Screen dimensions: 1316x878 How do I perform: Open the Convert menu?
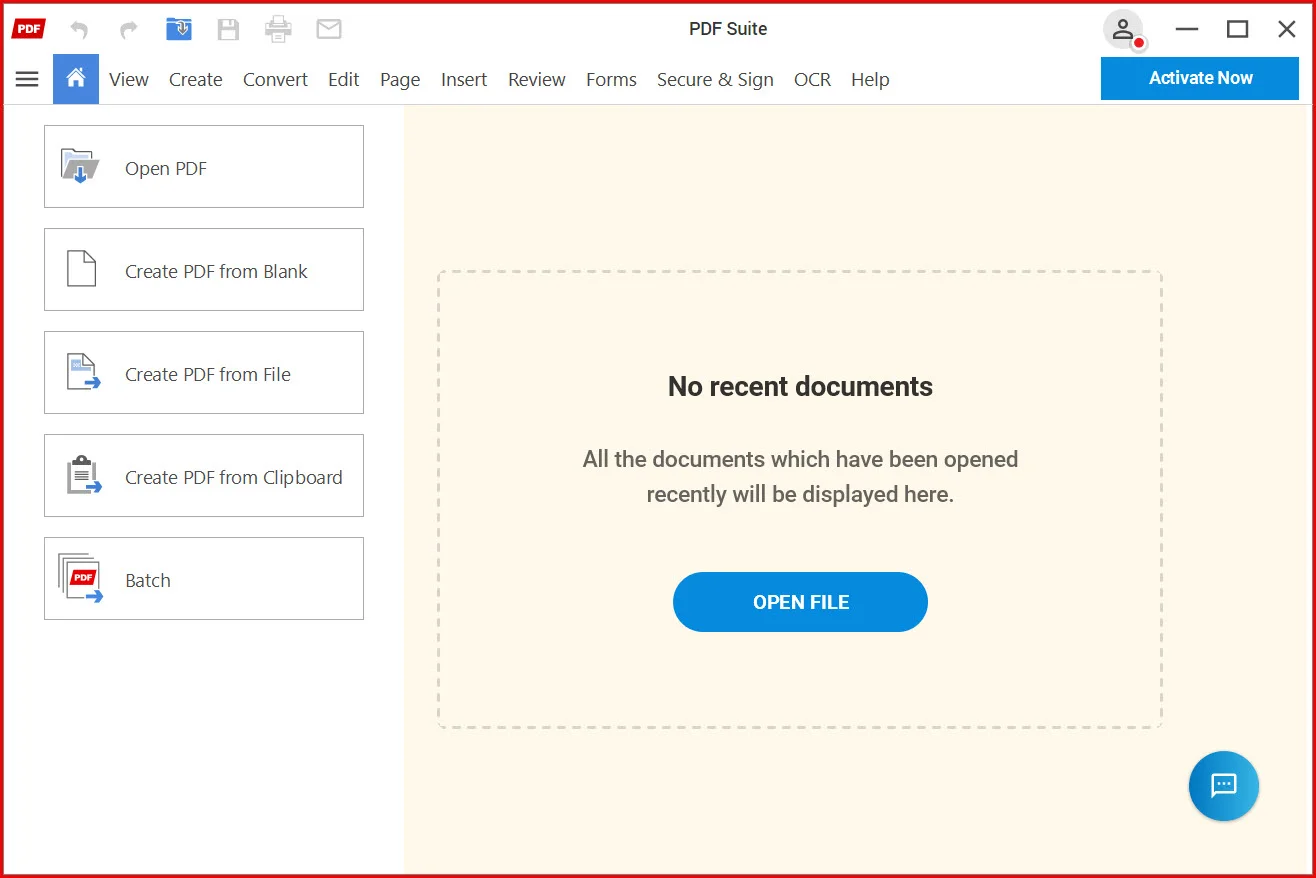tap(275, 80)
